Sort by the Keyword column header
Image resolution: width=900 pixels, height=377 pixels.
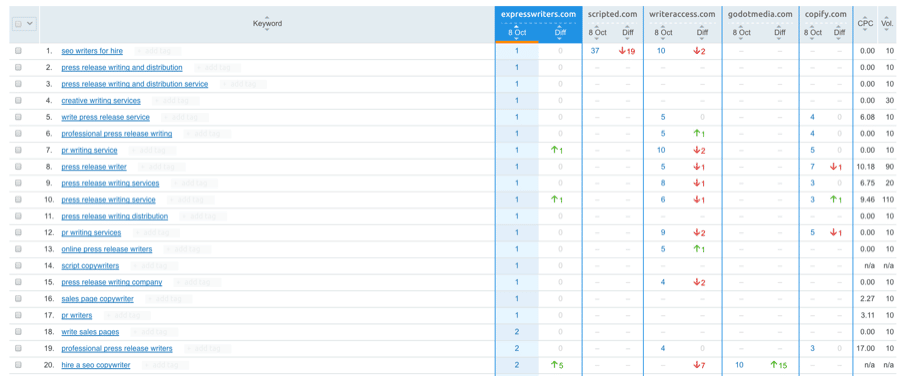pyautogui.click(x=267, y=24)
